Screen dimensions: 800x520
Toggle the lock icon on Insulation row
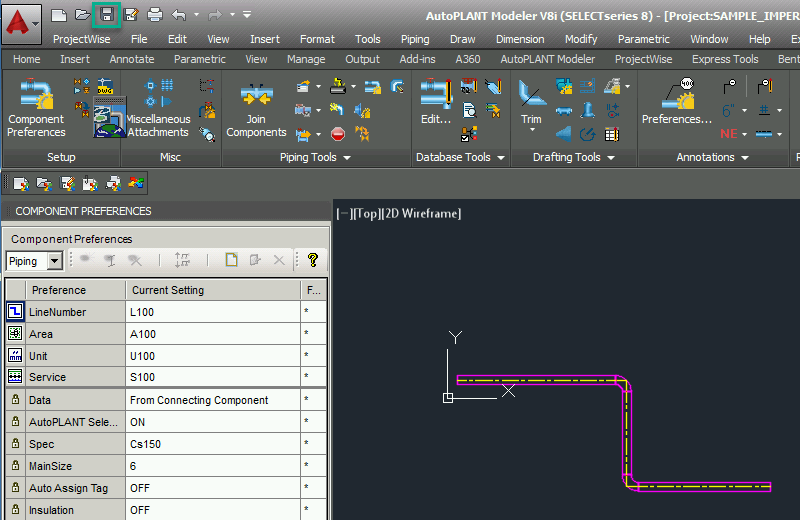click(x=16, y=509)
